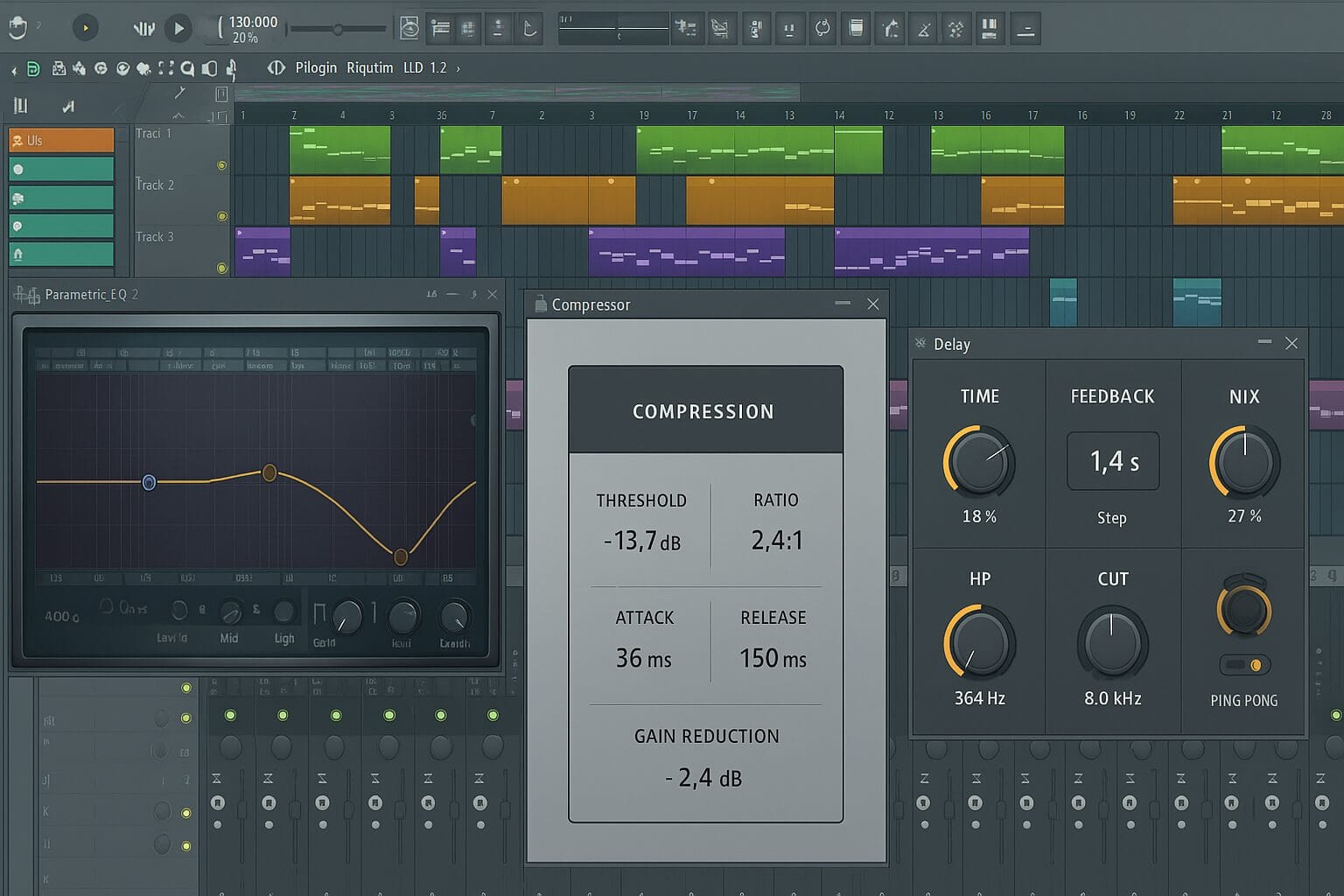Select the Track 3 label in the playlist
The width and height of the screenshot is (1344, 896).
tap(154, 236)
